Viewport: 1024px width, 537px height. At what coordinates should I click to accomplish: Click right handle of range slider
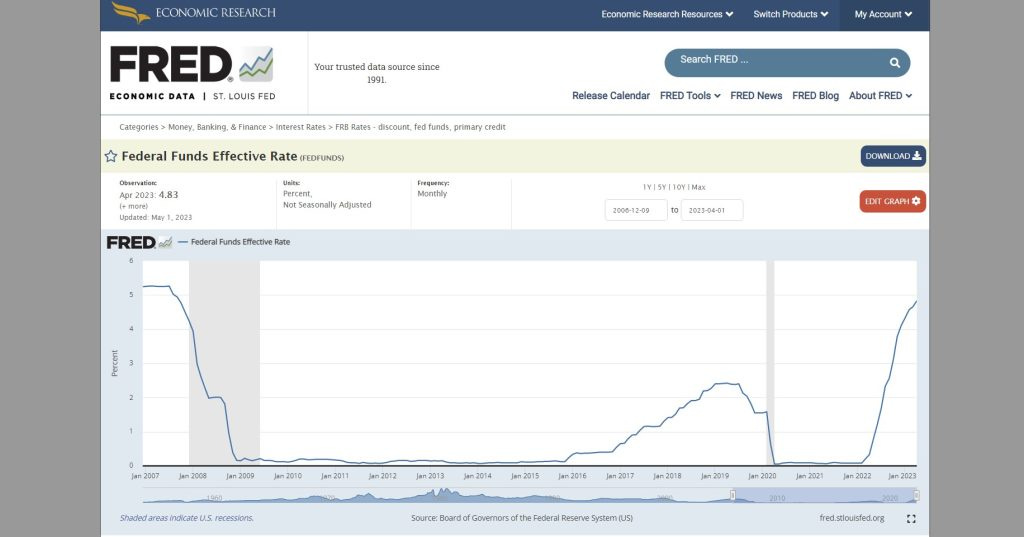(916, 496)
